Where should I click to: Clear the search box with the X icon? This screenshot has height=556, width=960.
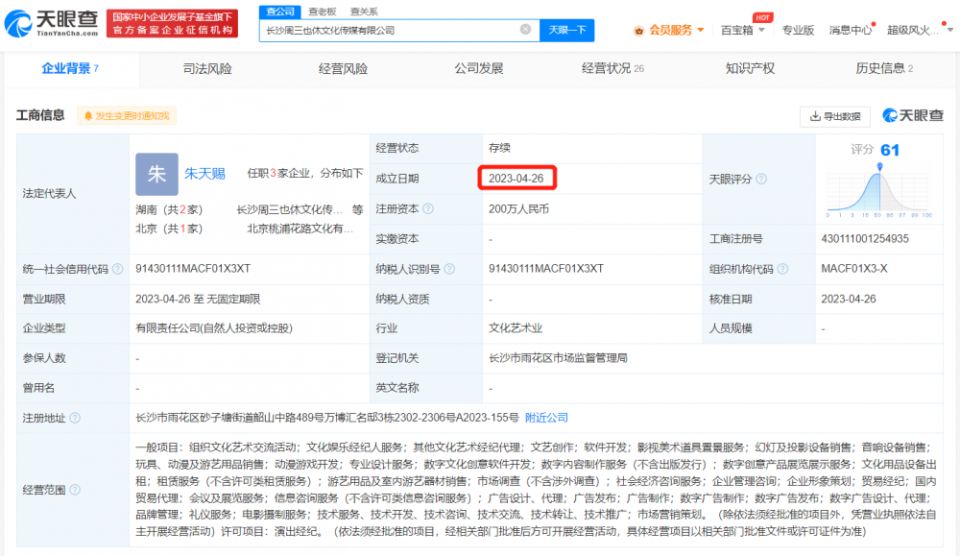[x=525, y=29]
